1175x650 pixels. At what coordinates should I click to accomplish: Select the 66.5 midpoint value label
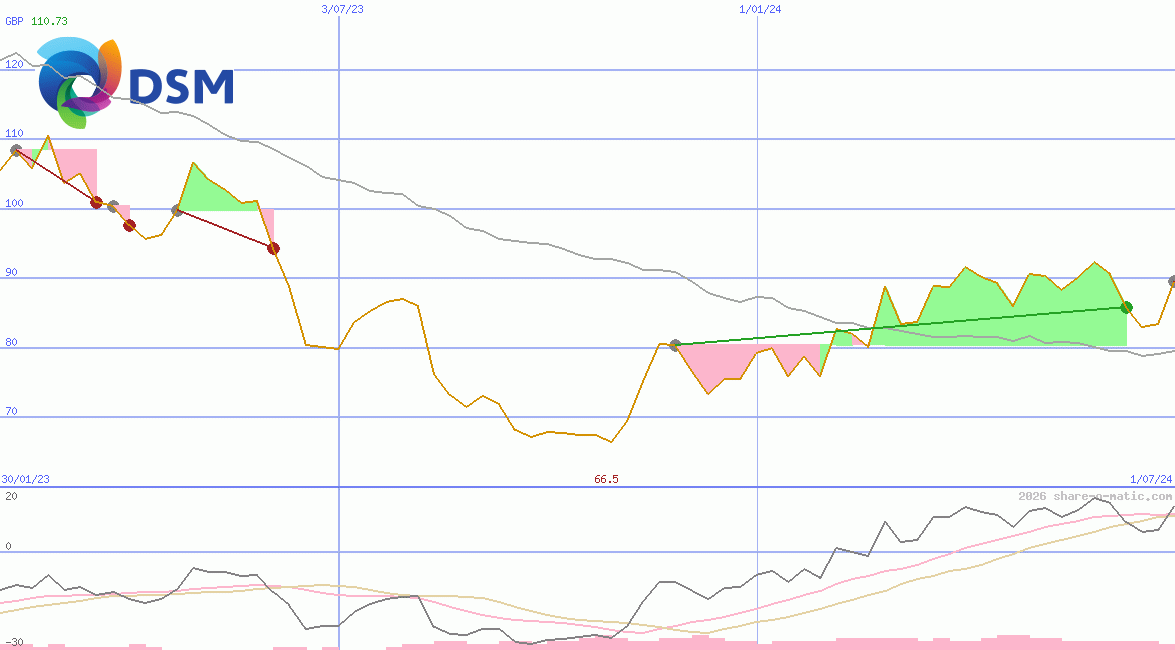[605, 479]
